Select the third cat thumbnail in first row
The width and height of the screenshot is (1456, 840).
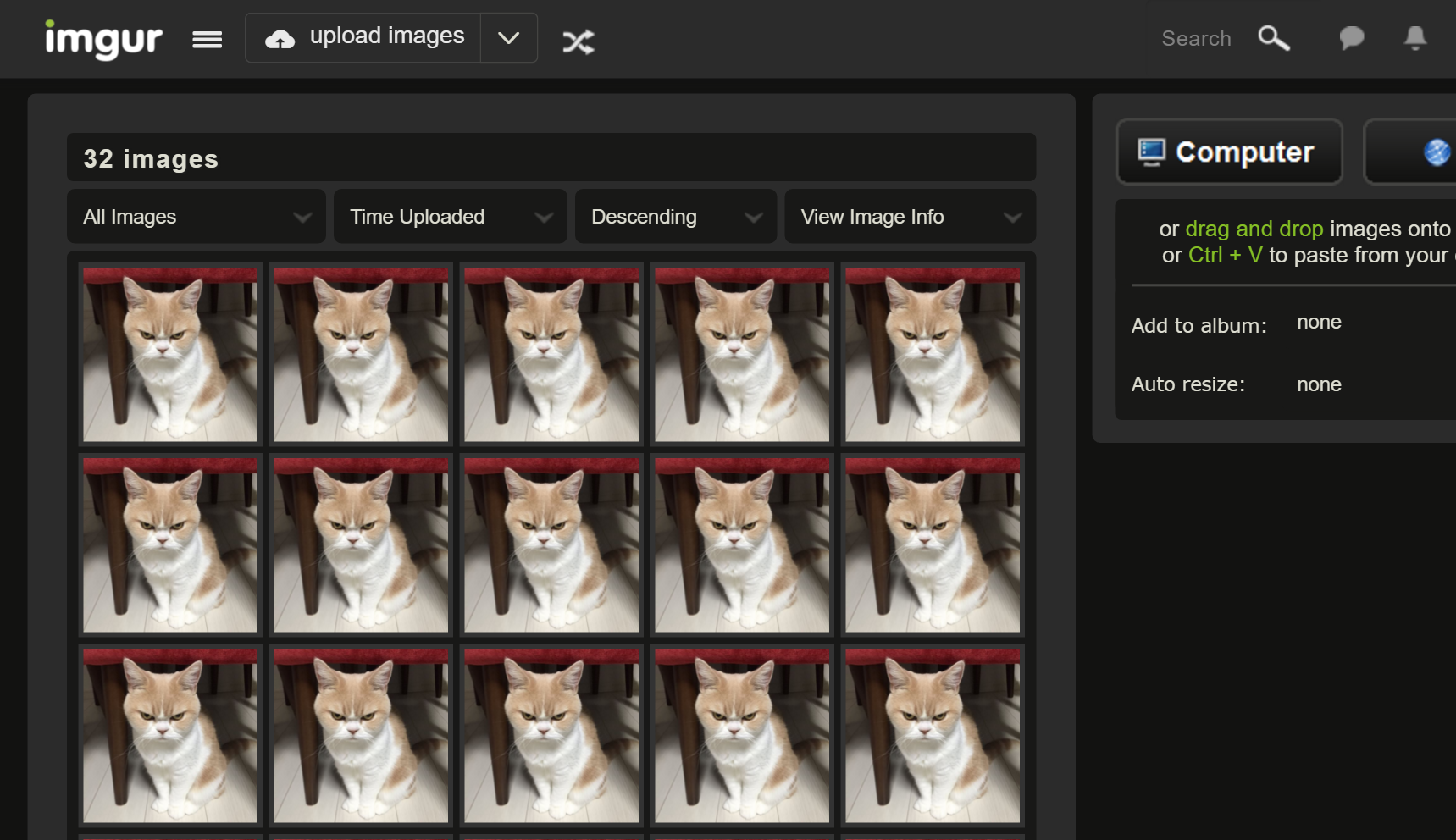(x=551, y=355)
